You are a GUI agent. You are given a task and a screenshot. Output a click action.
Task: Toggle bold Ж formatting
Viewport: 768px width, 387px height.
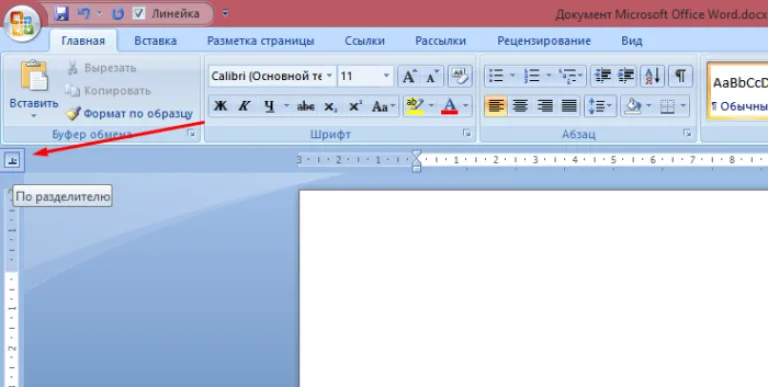click(220, 106)
